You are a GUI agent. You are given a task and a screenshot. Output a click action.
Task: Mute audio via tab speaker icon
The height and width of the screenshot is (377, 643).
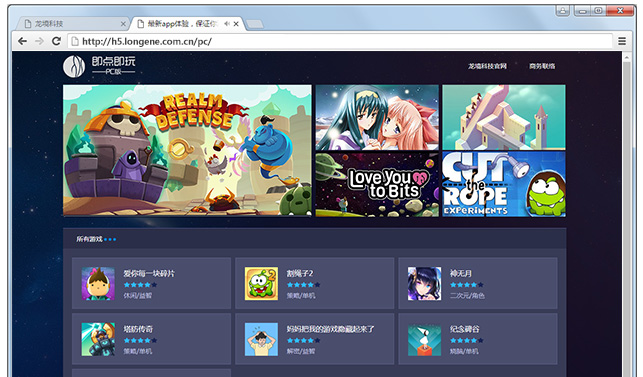(227, 24)
